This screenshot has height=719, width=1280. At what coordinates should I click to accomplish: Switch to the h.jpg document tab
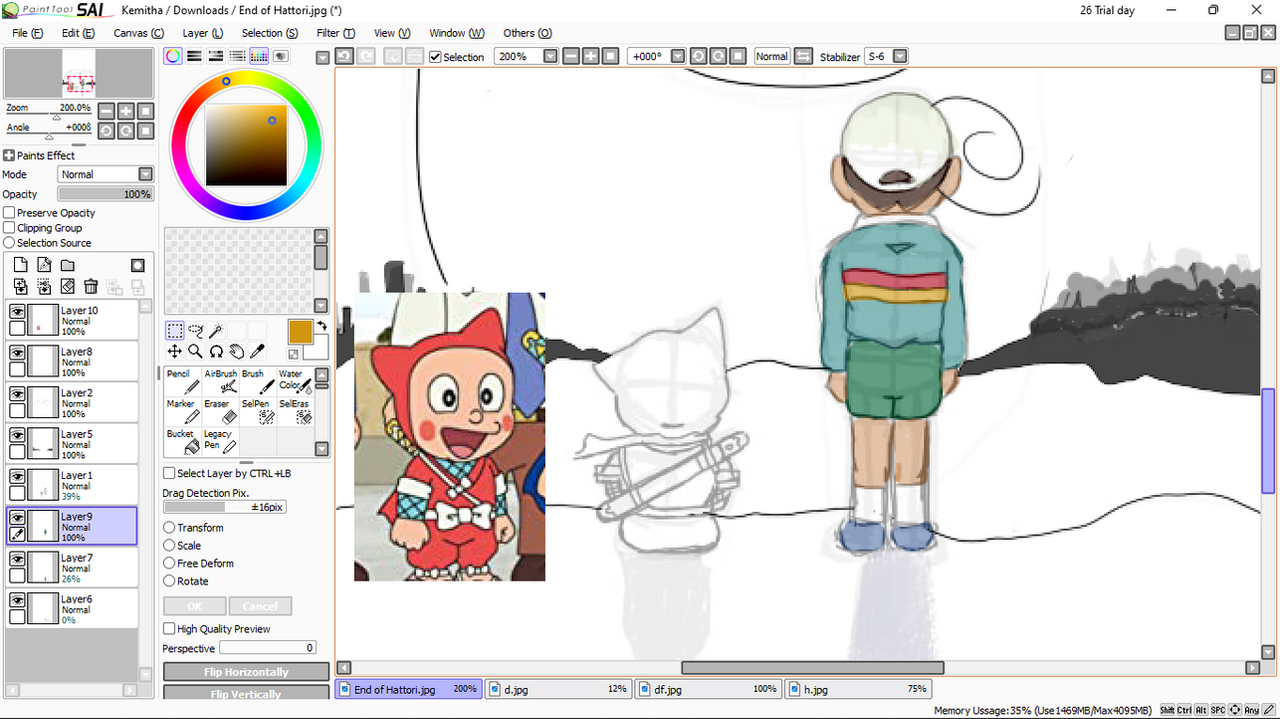click(x=858, y=689)
